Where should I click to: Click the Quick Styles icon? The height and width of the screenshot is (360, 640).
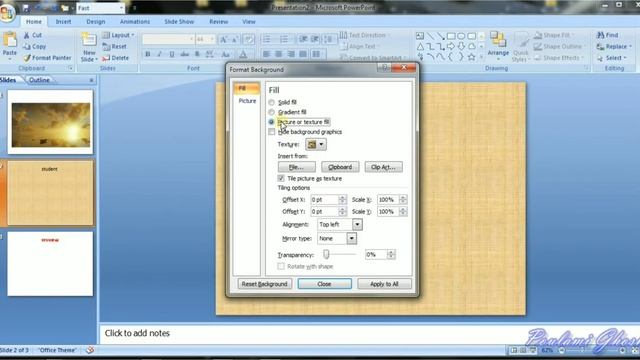click(x=521, y=41)
